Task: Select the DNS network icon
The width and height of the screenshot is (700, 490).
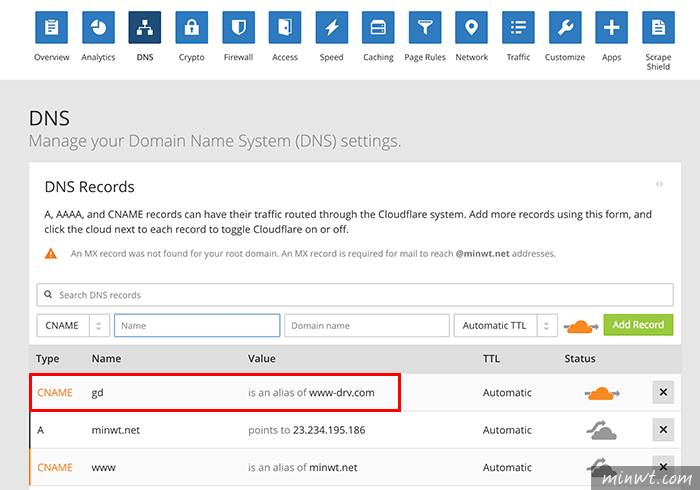Action: (145, 28)
